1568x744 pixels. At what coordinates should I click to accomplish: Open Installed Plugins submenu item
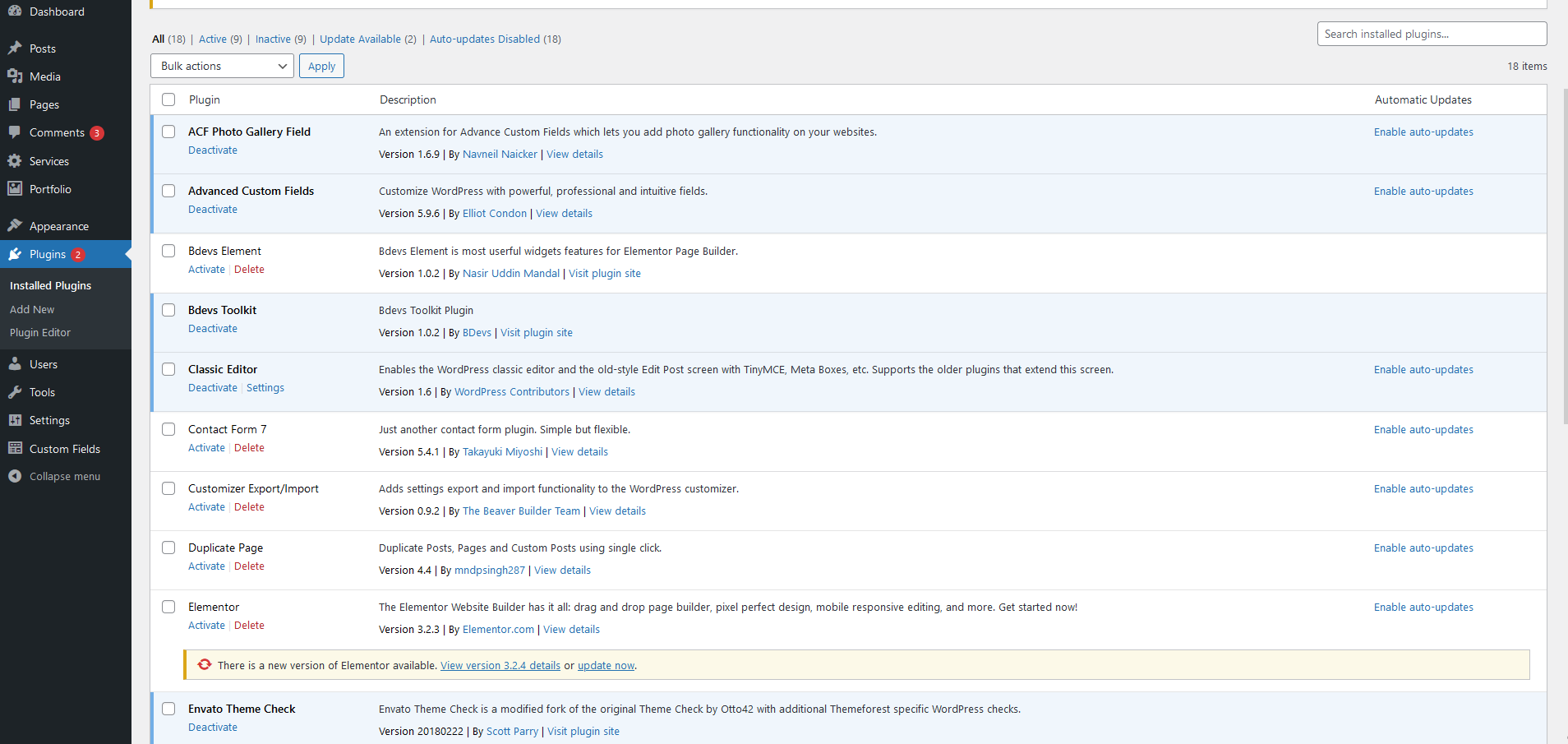pos(50,285)
